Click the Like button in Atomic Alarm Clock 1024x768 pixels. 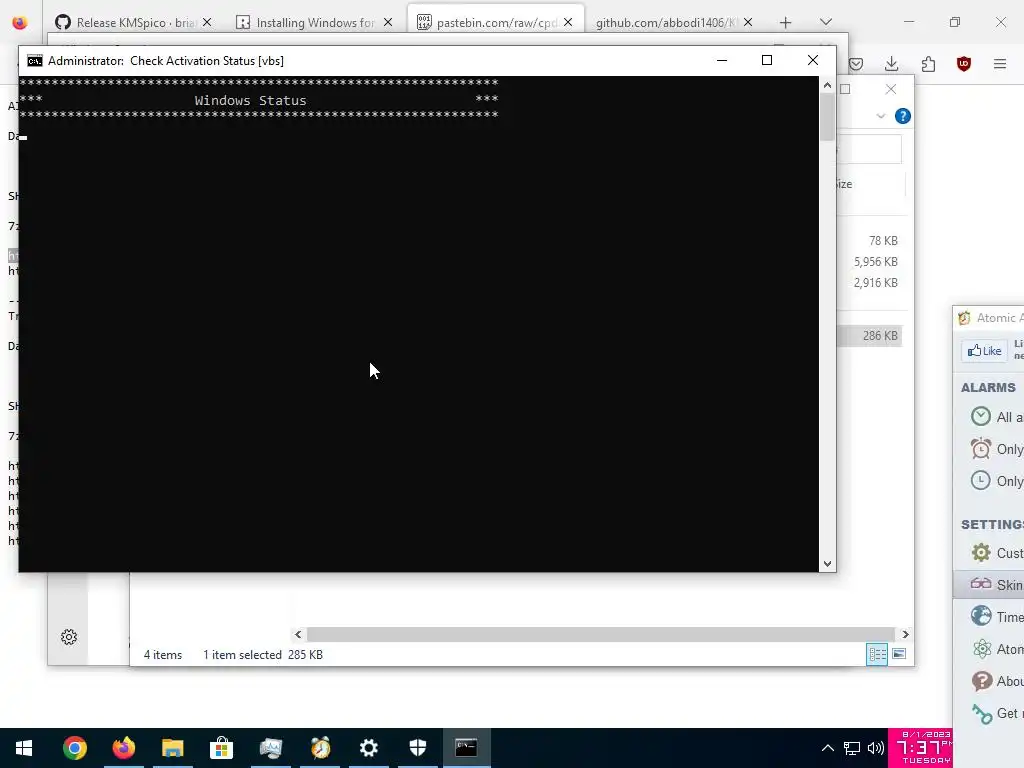click(985, 351)
